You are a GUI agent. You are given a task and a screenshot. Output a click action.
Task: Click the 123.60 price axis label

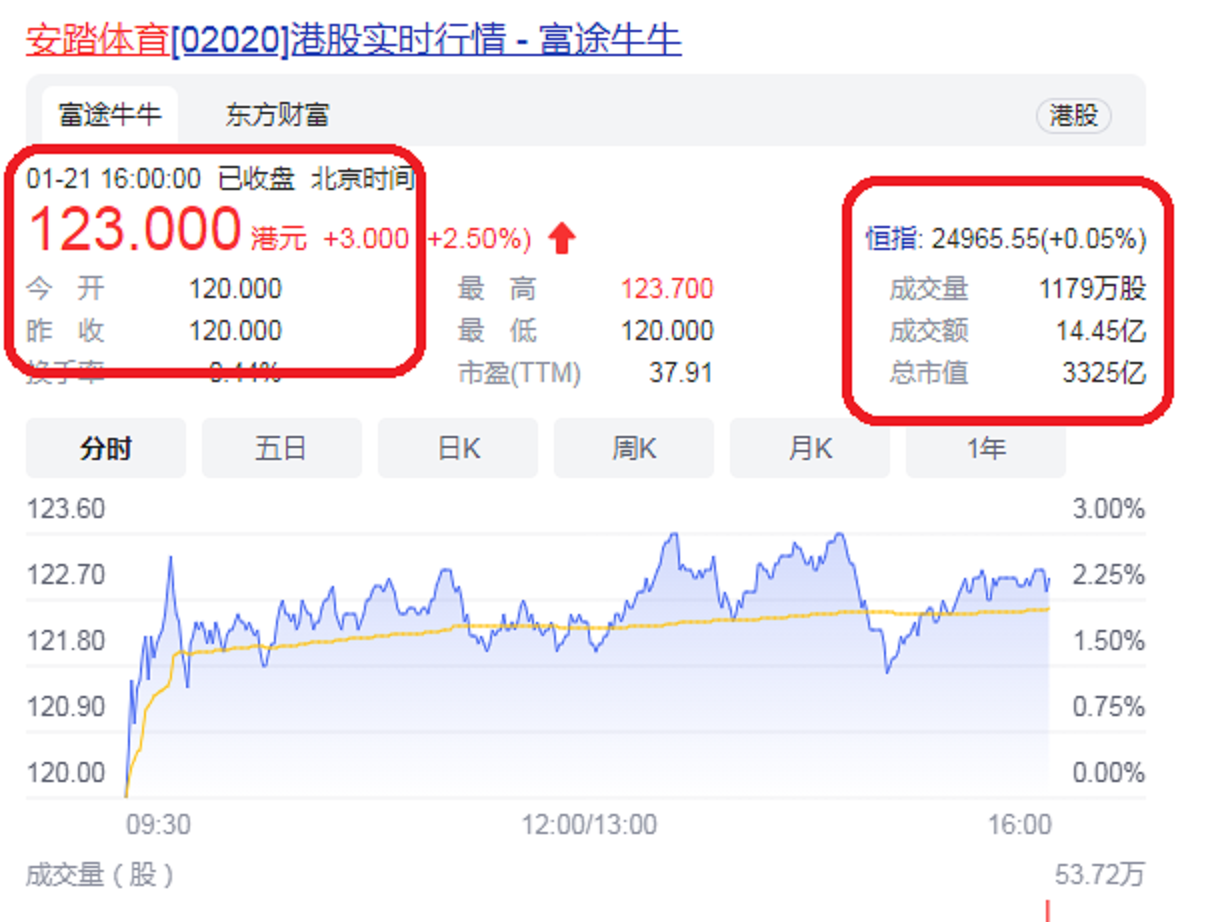[x=65, y=509]
